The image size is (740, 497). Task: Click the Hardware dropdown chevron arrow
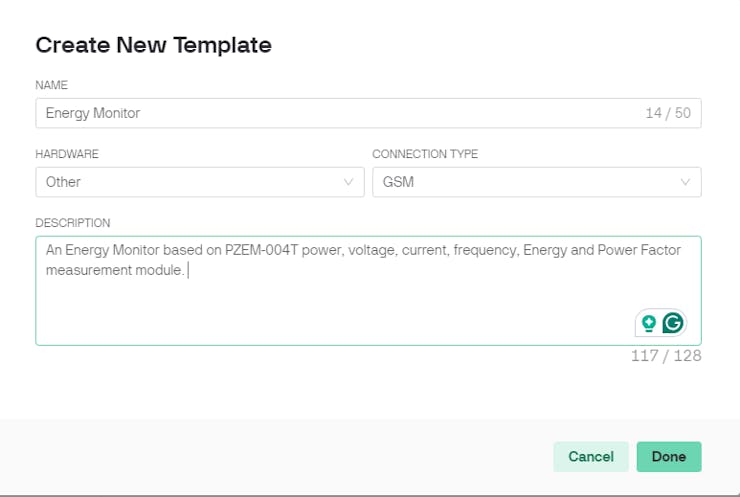point(348,182)
